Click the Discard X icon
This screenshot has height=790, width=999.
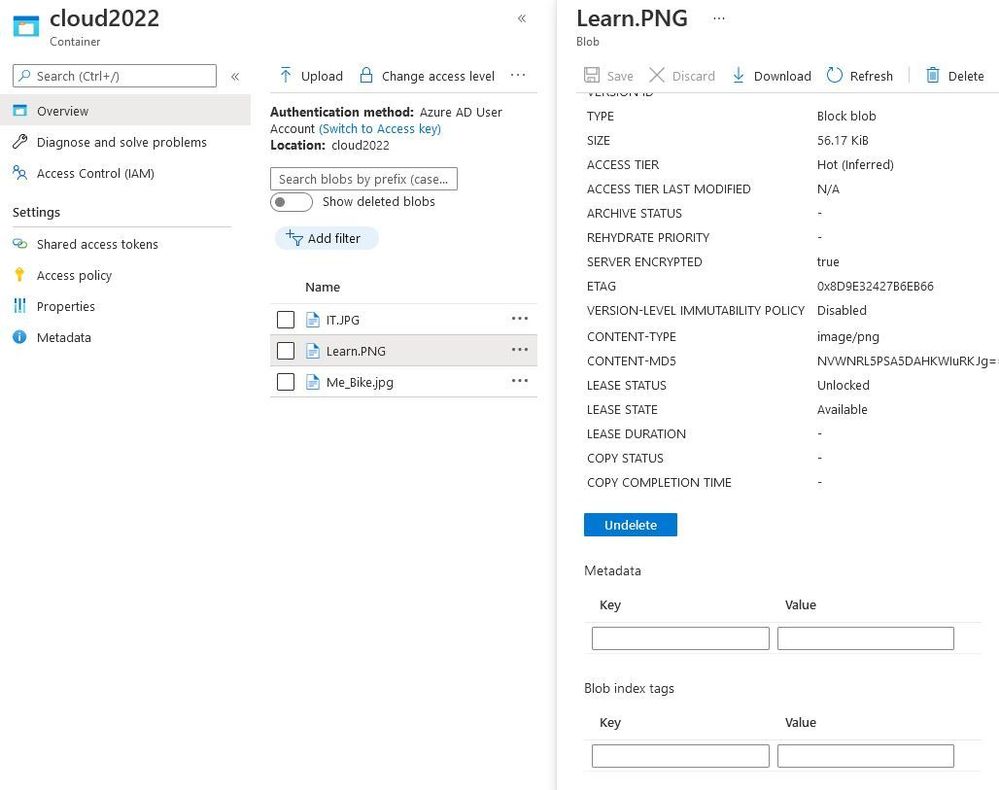(656, 75)
